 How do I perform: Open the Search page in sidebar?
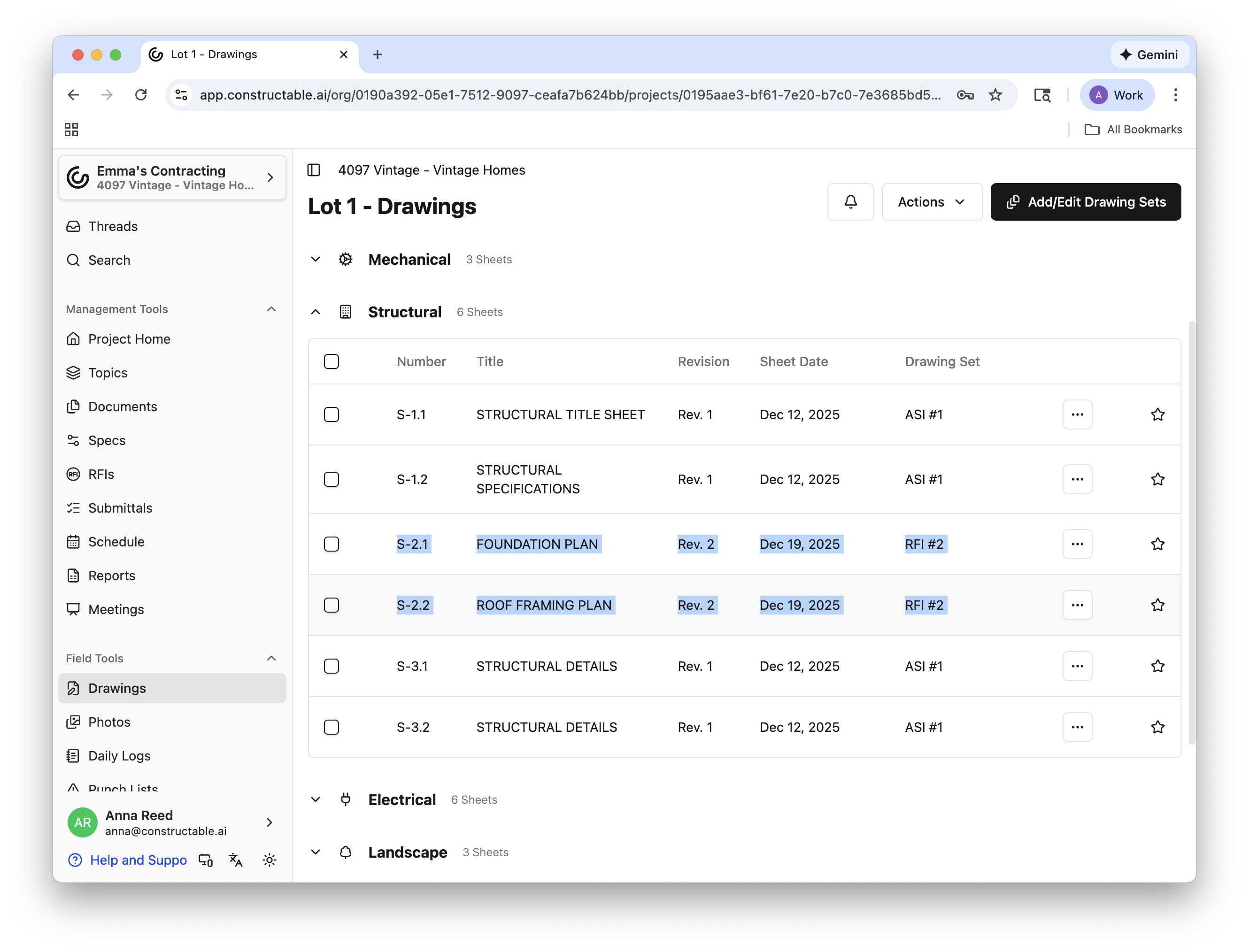(172, 260)
